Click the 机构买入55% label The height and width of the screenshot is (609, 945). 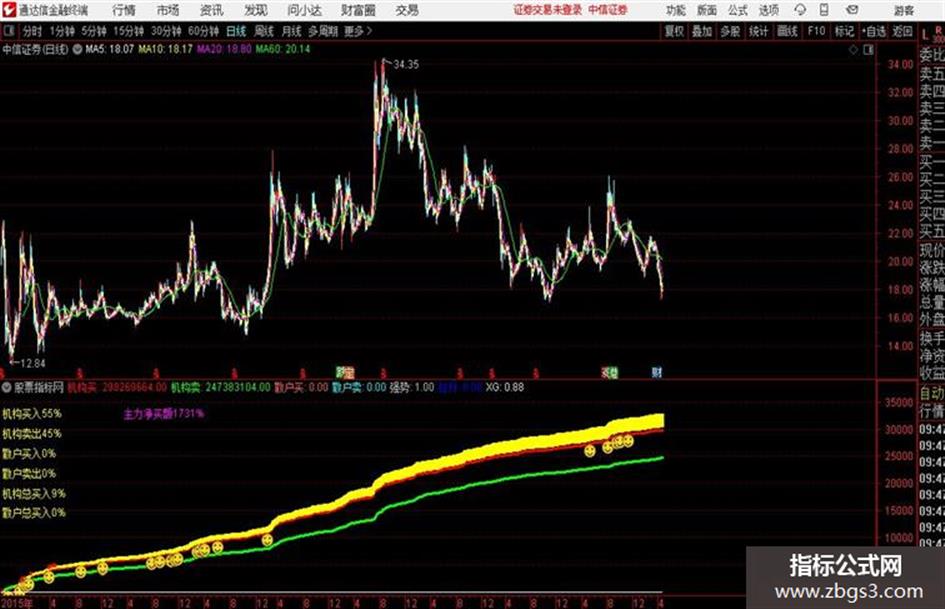31,414
